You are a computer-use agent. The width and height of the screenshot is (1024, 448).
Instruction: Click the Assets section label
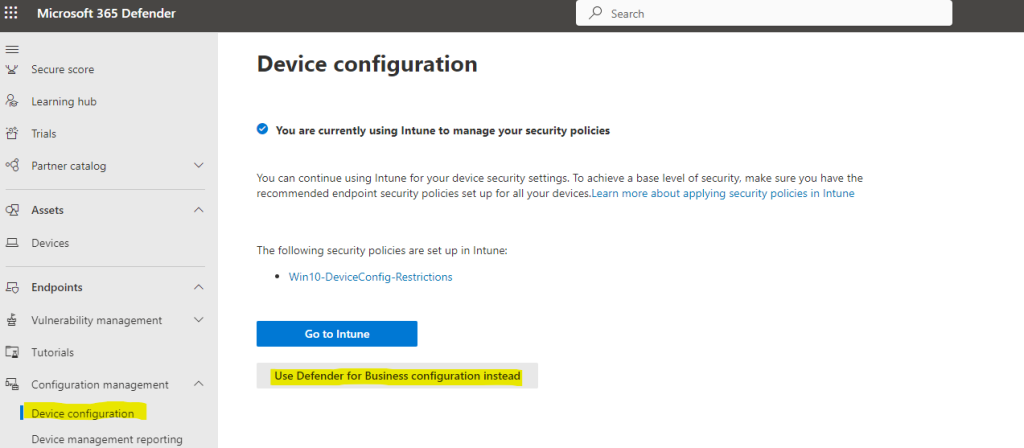pyautogui.click(x=47, y=210)
